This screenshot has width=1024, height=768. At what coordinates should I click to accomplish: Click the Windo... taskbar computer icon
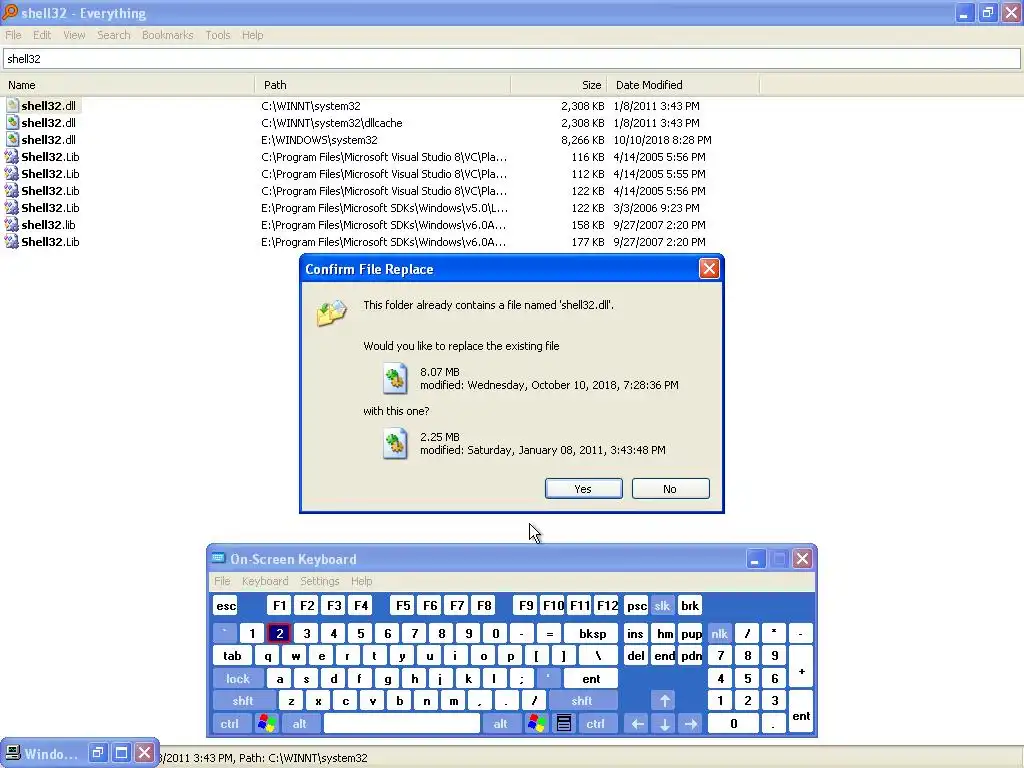[x=12, y=753]
